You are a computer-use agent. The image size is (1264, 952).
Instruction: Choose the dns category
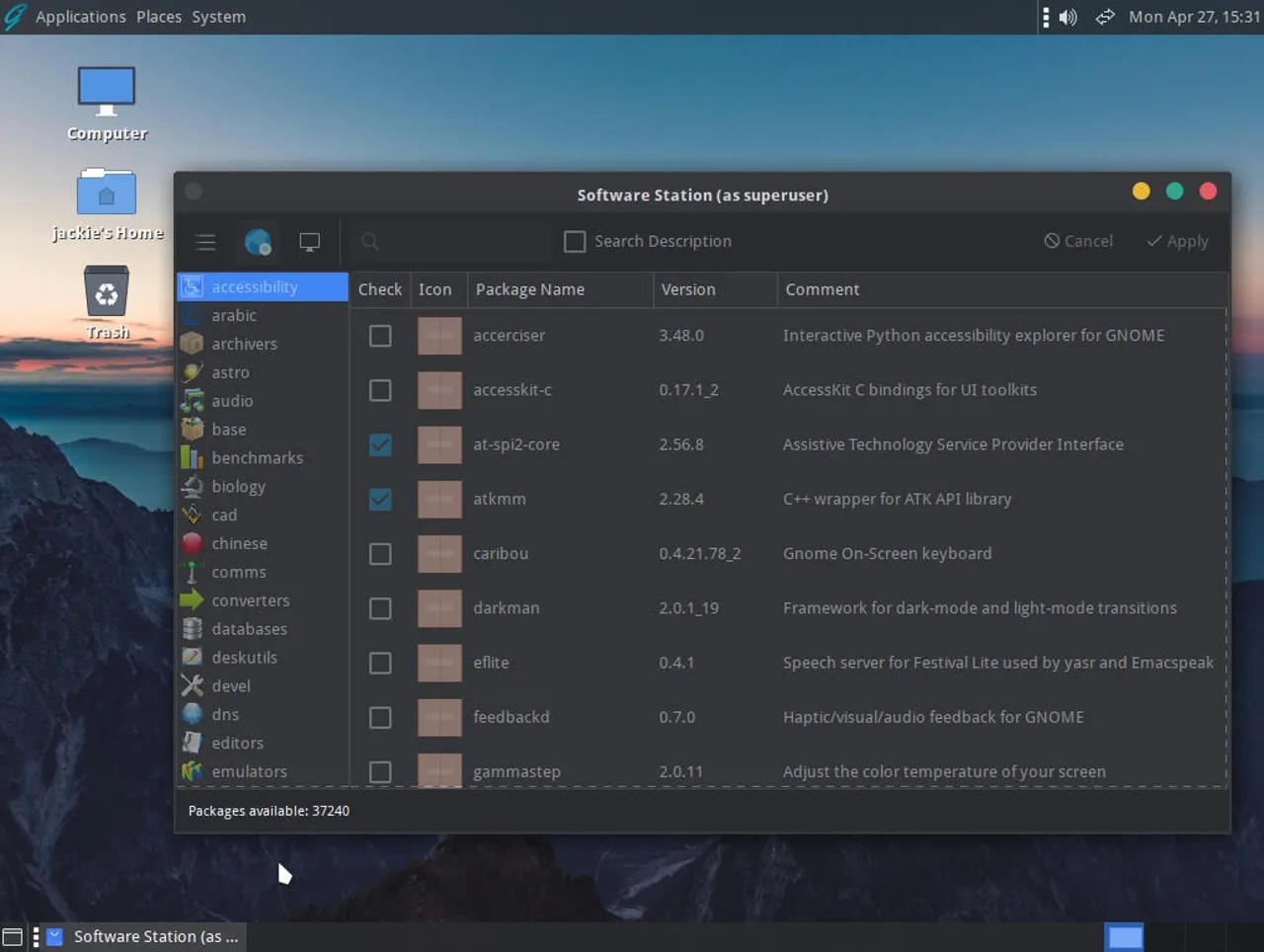point(263,714)
